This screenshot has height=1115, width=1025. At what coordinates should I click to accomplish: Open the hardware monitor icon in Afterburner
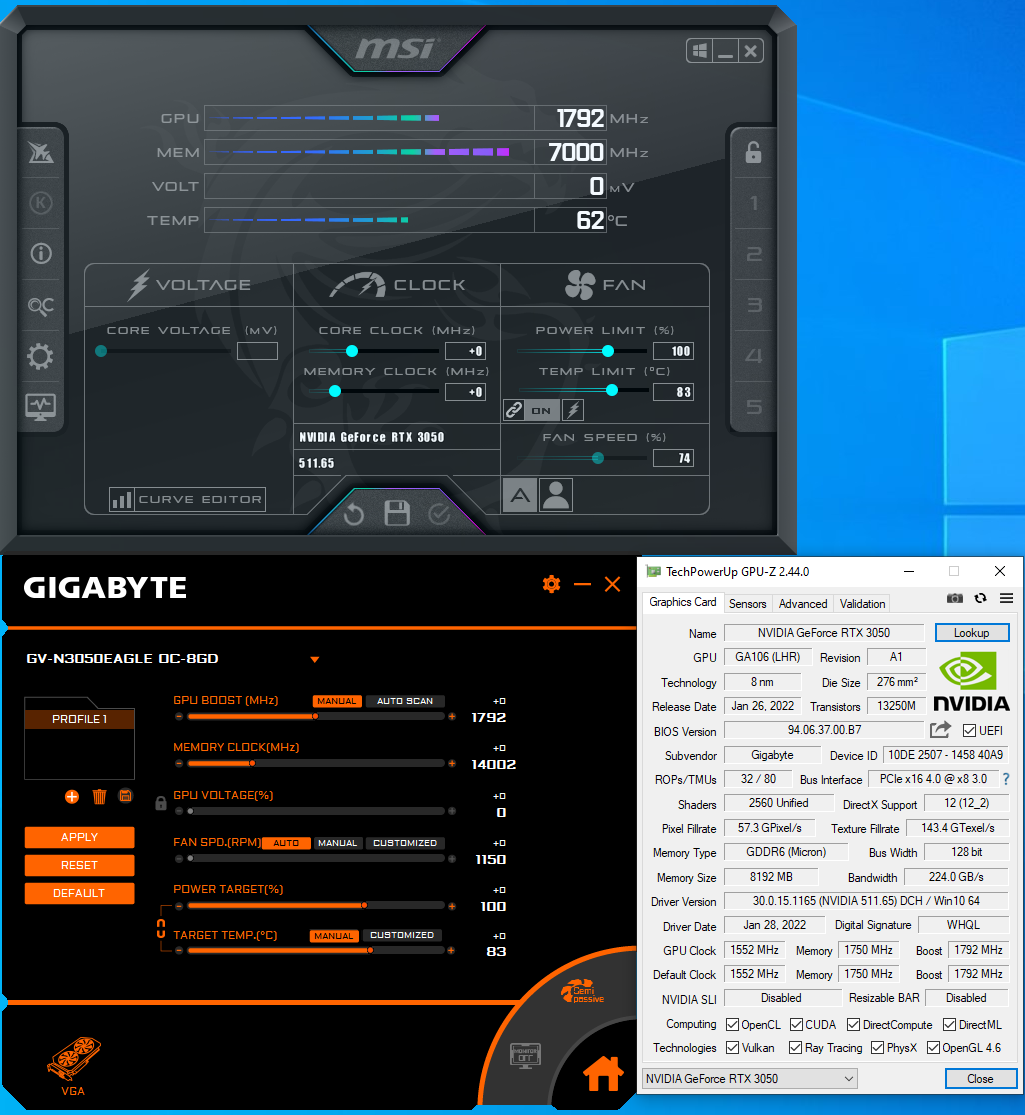coord(41,407)
